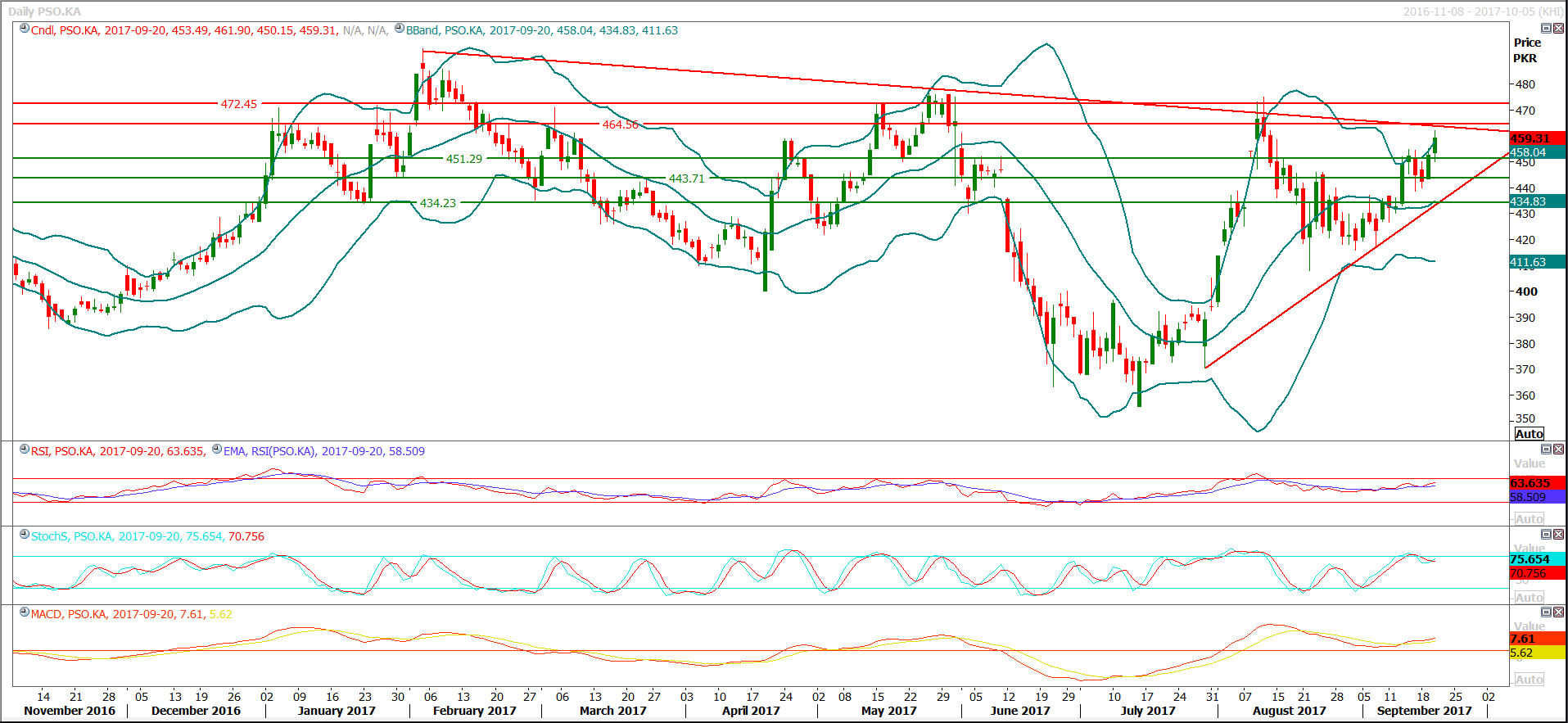Viewport: 1568px width, 723px height.
Task: Click the clock icon beside MACD label
Action: (25, 612)
